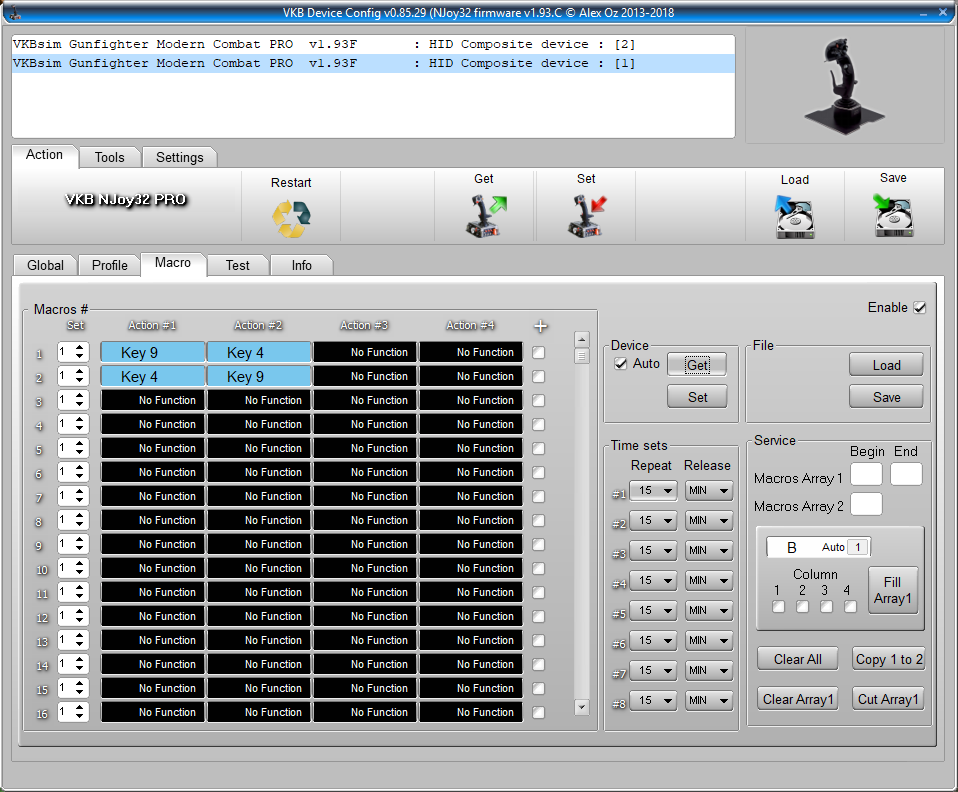The image size is (958, 792).
Task: Click the Get joystick icon with green arrow
Action: [x=485, y=215]
